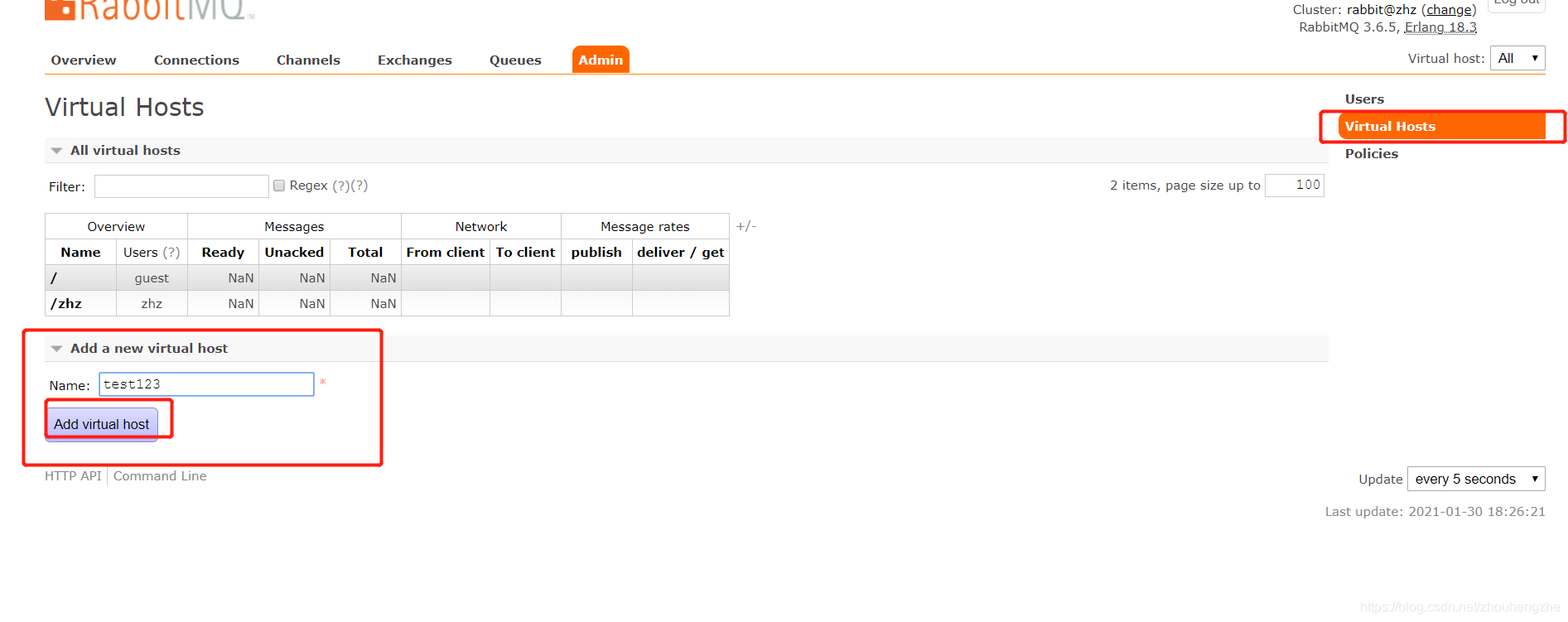1568x622 pixels.
Task: Sort by the From client column
Action: tap(446, 252)
